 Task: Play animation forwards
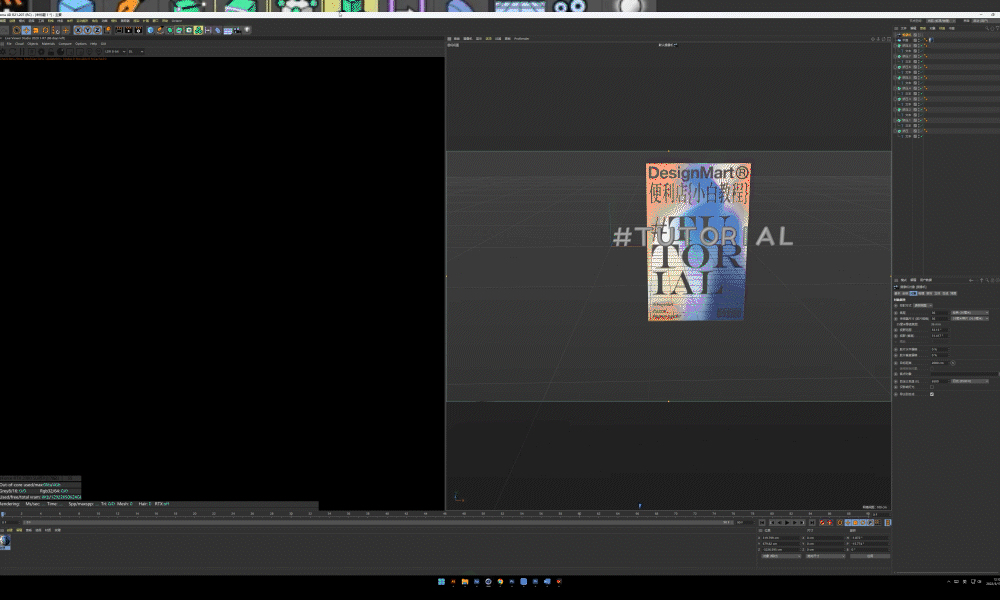coord(787,523)
